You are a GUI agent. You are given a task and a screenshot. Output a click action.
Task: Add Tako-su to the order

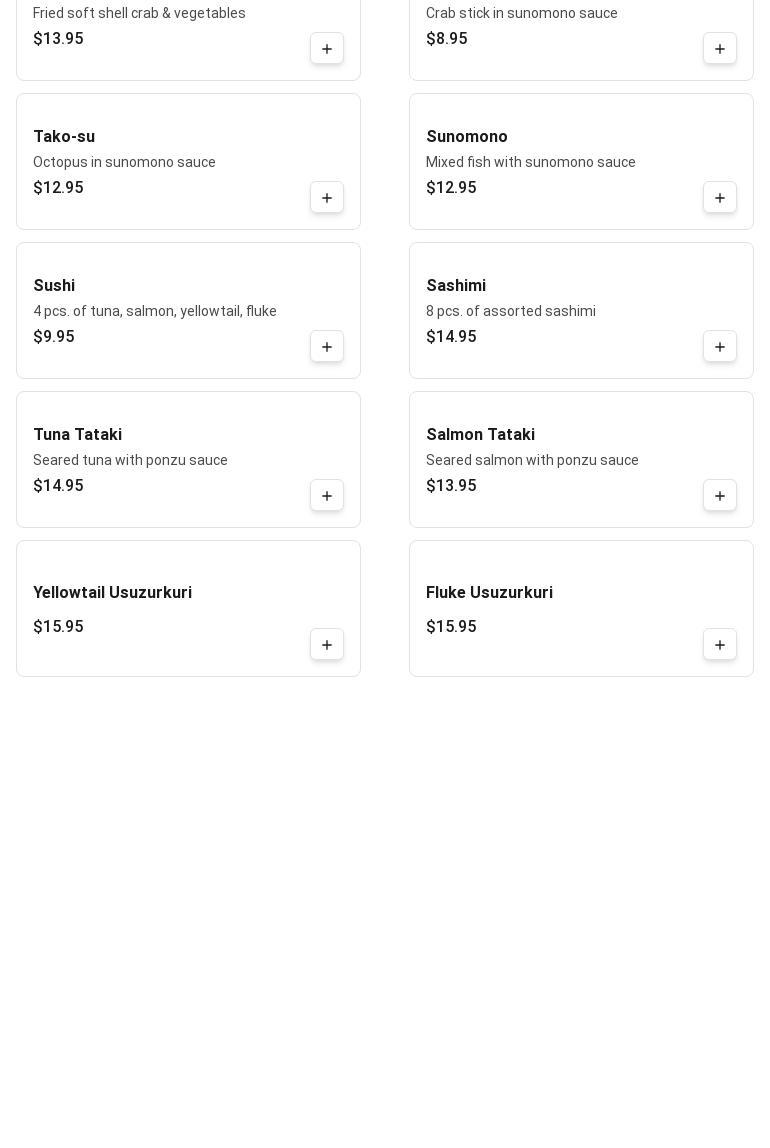point(327,198)
